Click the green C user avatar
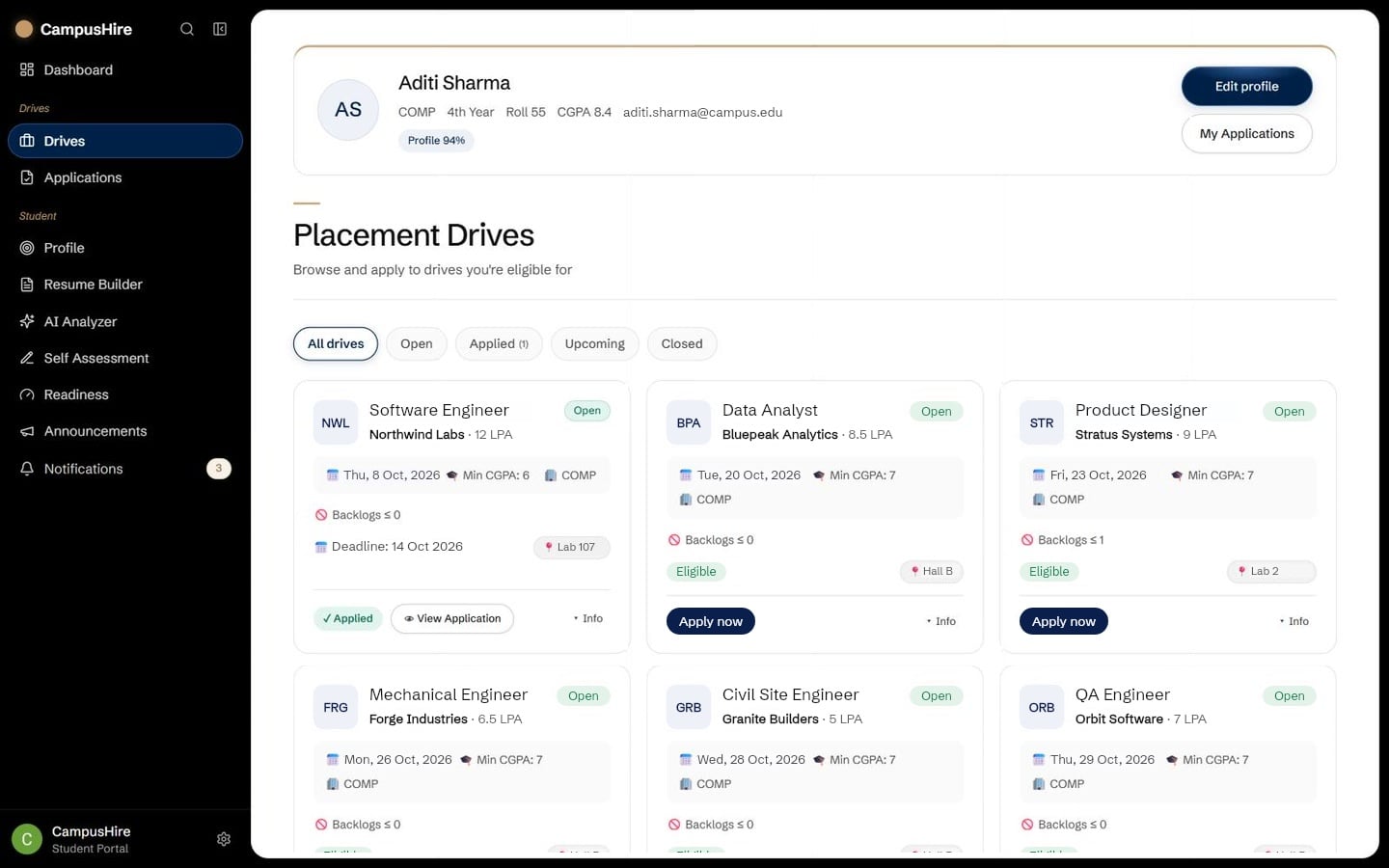Image resolution: width=1389 pixels, height=868 pixels. click(27, 839)
